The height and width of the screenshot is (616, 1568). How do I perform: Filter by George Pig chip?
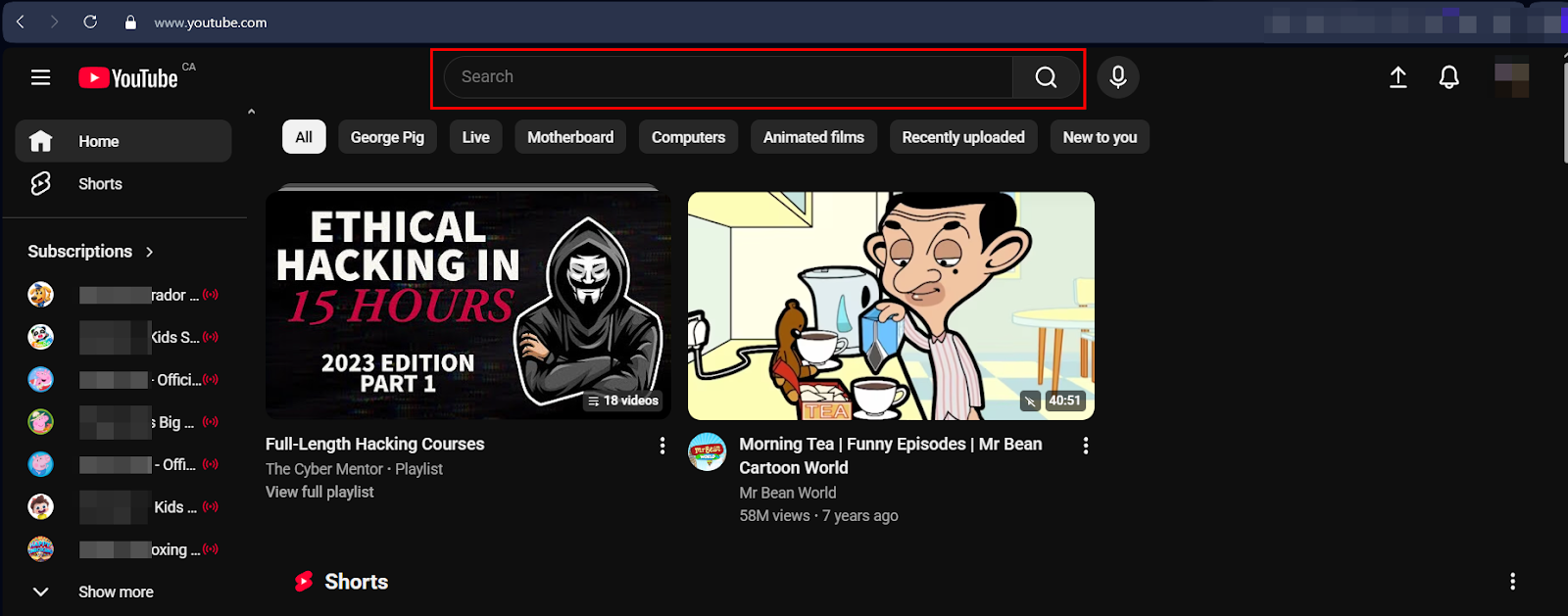387,137
